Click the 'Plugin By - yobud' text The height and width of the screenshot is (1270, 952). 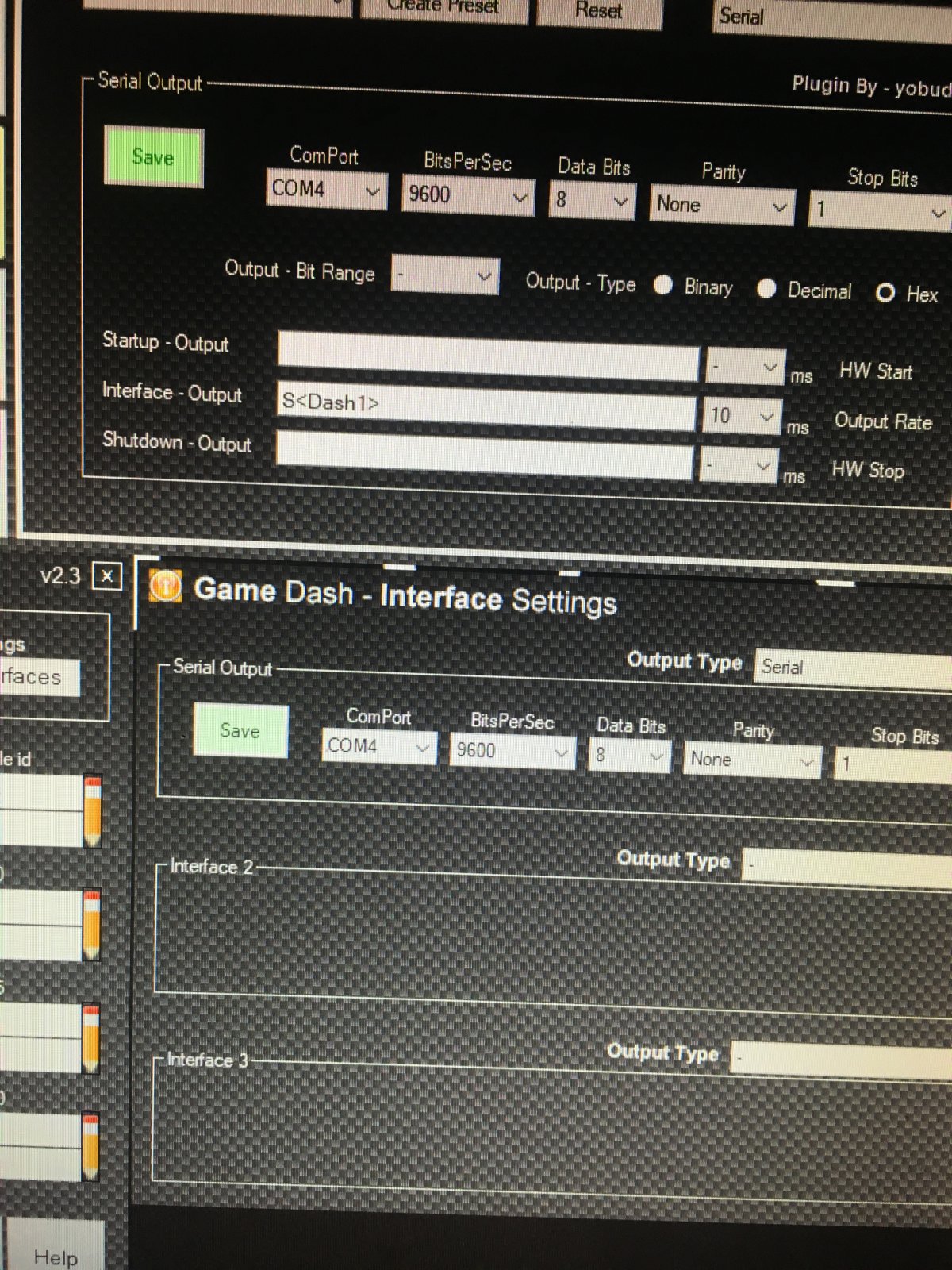(x=871, y=87)
